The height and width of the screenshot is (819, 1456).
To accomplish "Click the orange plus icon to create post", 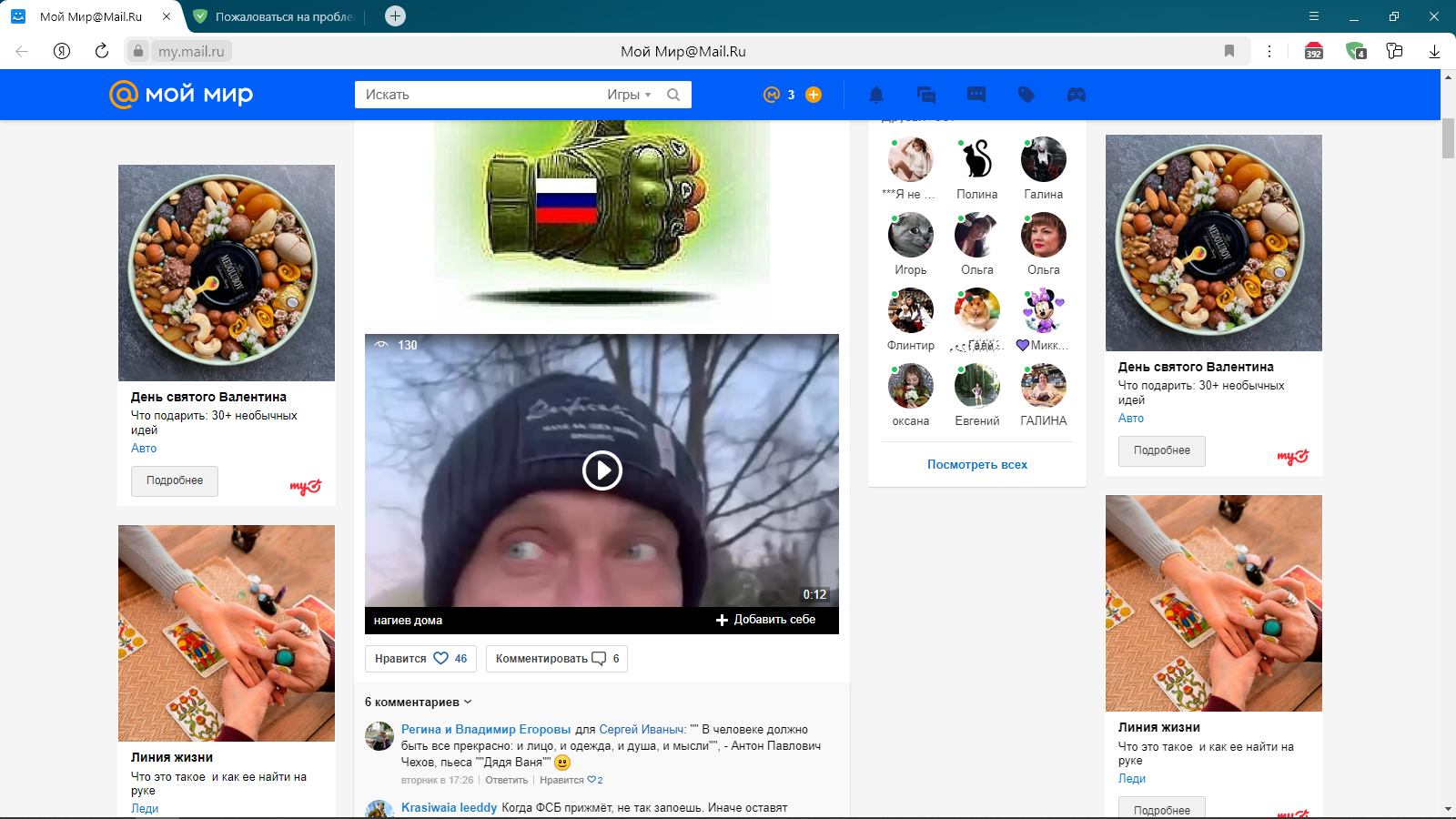I will 813,94.
